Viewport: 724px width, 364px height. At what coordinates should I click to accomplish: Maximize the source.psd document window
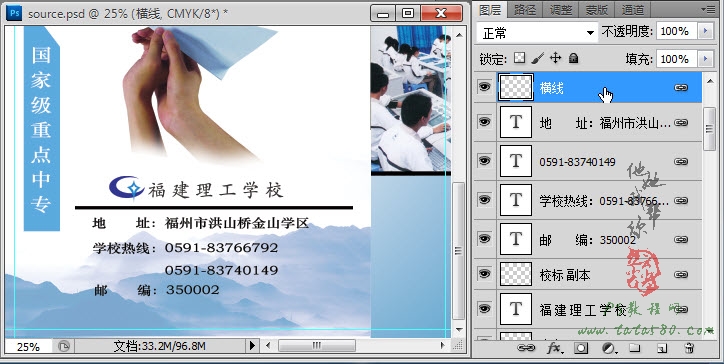click(x=408, y=13)
